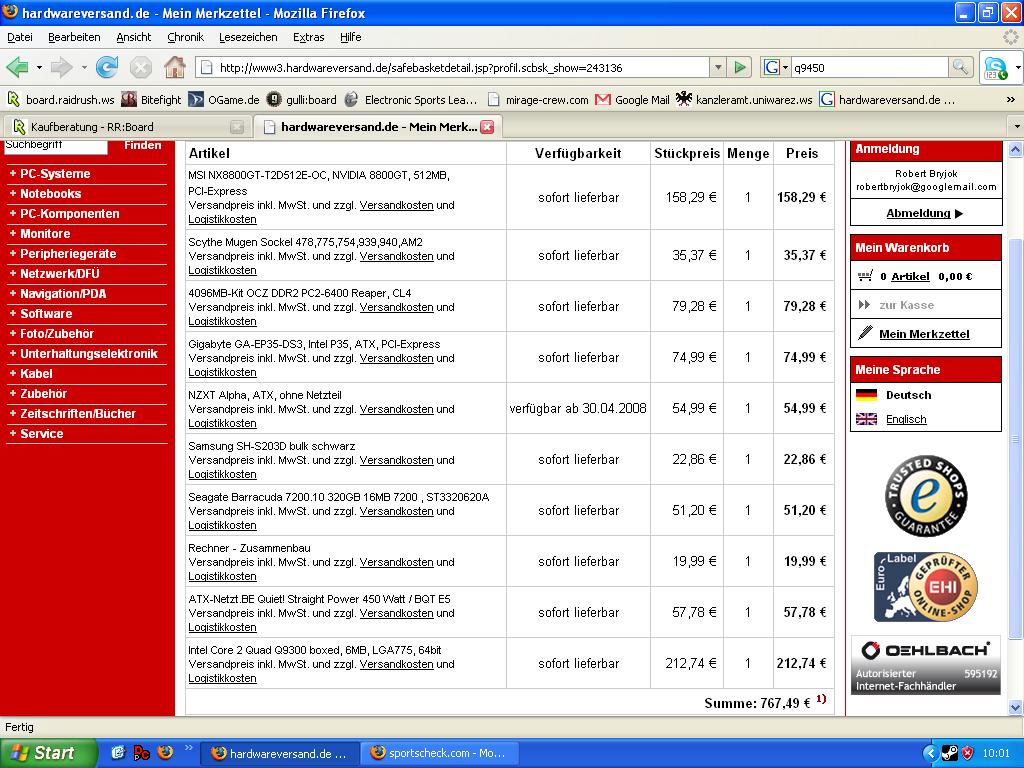The height and width of the screenshot is (768, 1024).
Task: Open the back history dropdown arrow
Action: (39, 67)
